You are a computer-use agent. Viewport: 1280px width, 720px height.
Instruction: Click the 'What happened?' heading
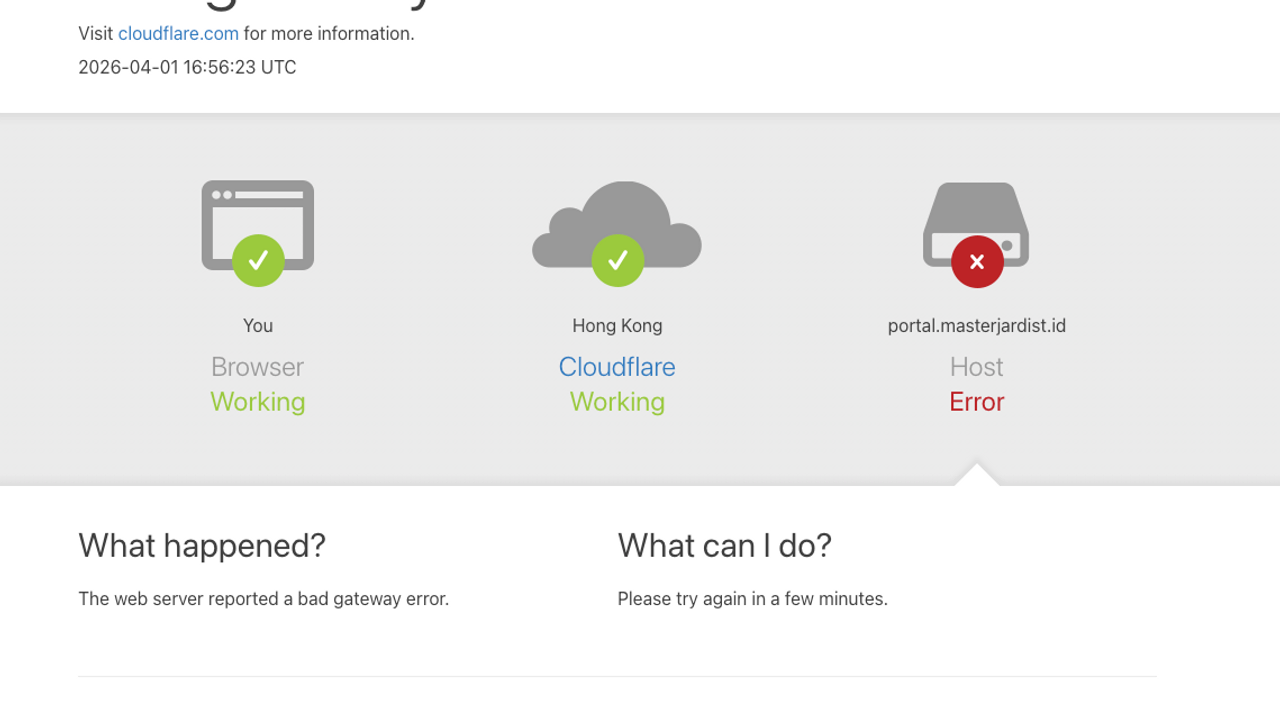pyautogui.click(x=202, y=546)
